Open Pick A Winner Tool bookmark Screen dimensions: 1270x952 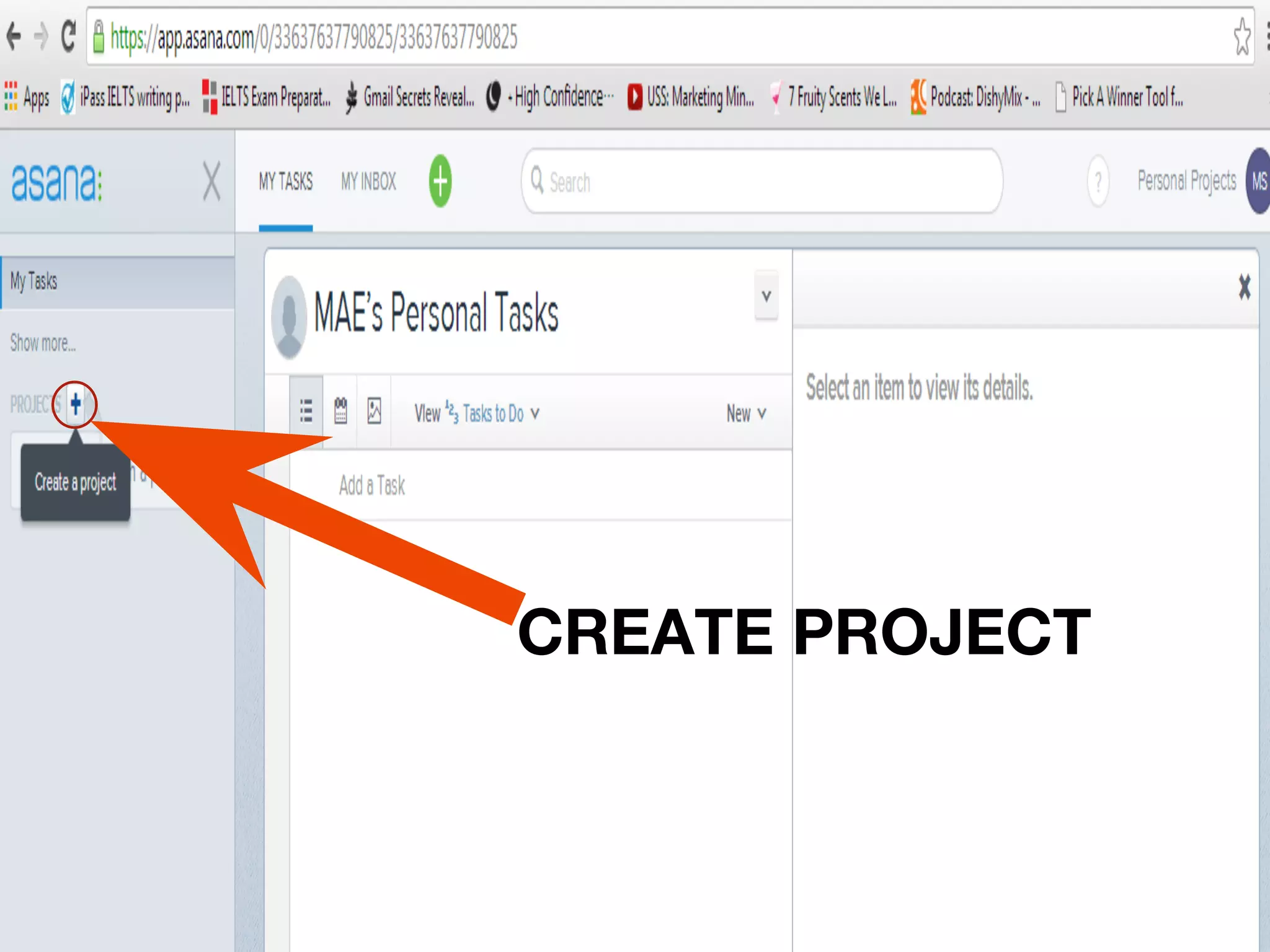click(1119, 97)
